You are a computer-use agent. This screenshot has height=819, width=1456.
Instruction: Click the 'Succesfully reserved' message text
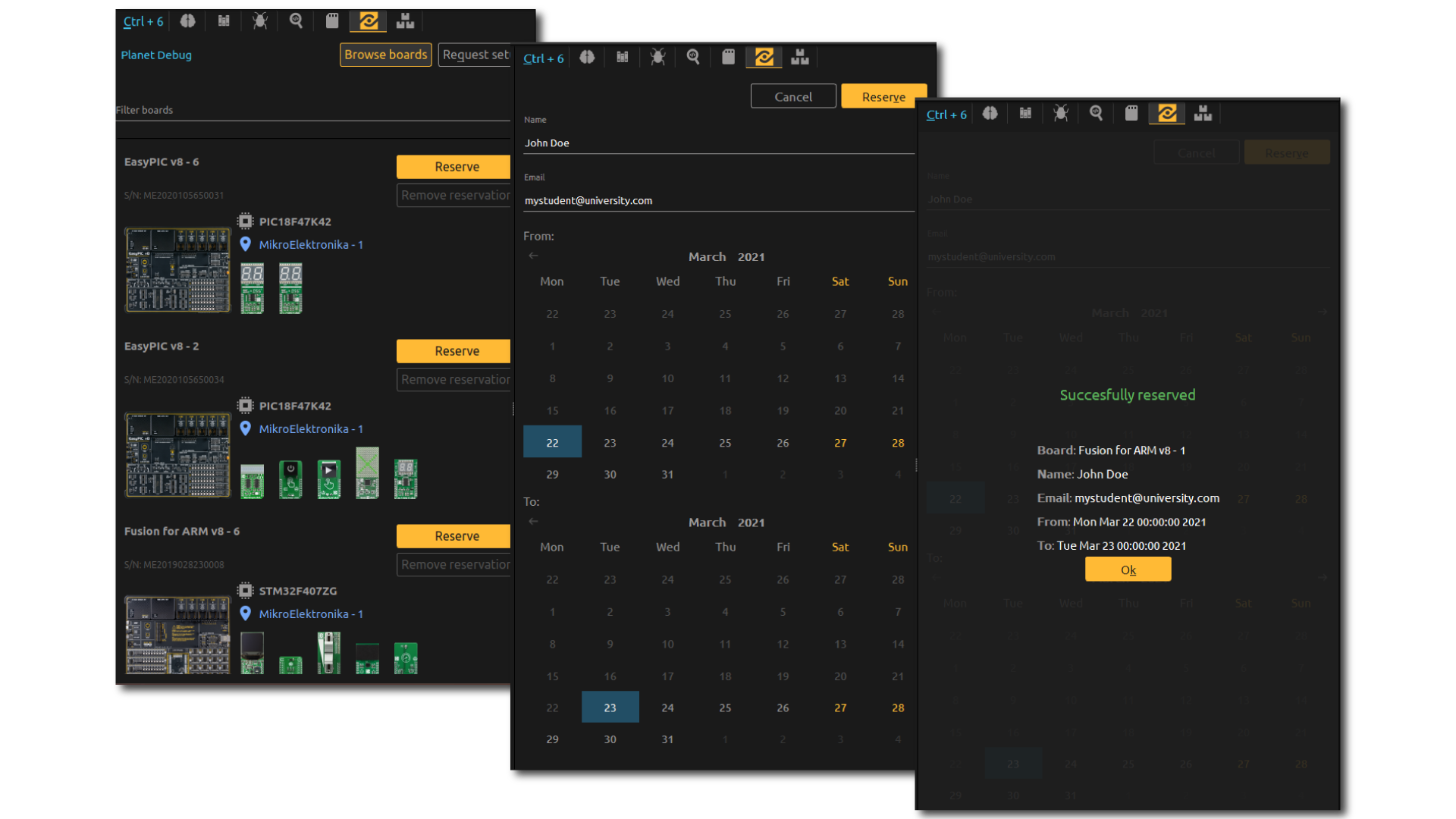[x=1128, y=394]
